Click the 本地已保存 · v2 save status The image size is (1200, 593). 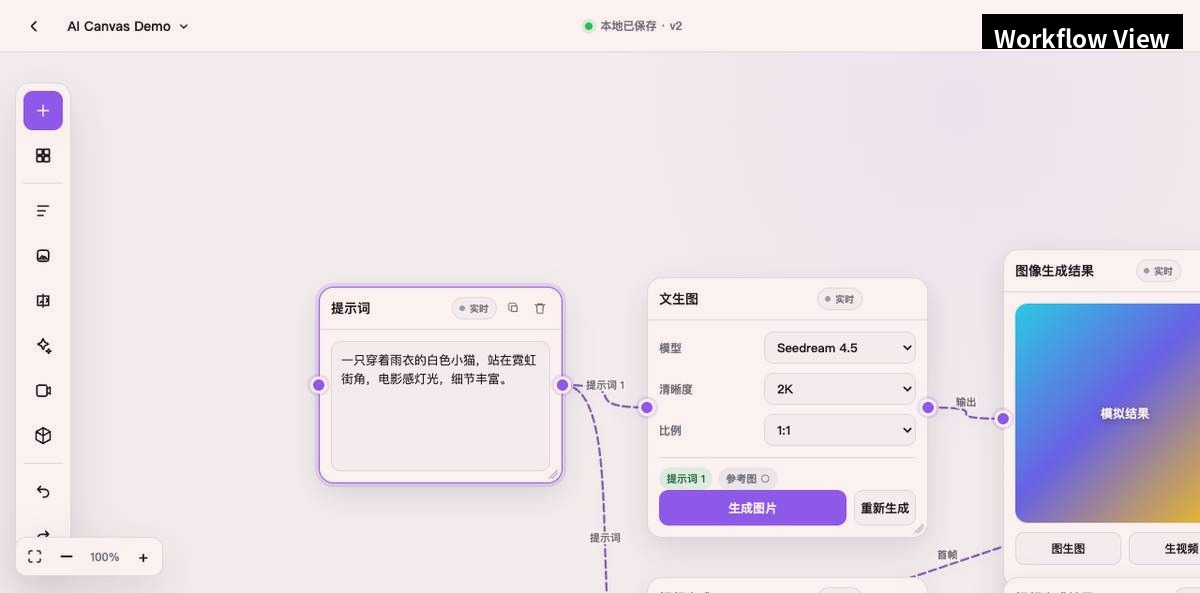tap(632, 26)
